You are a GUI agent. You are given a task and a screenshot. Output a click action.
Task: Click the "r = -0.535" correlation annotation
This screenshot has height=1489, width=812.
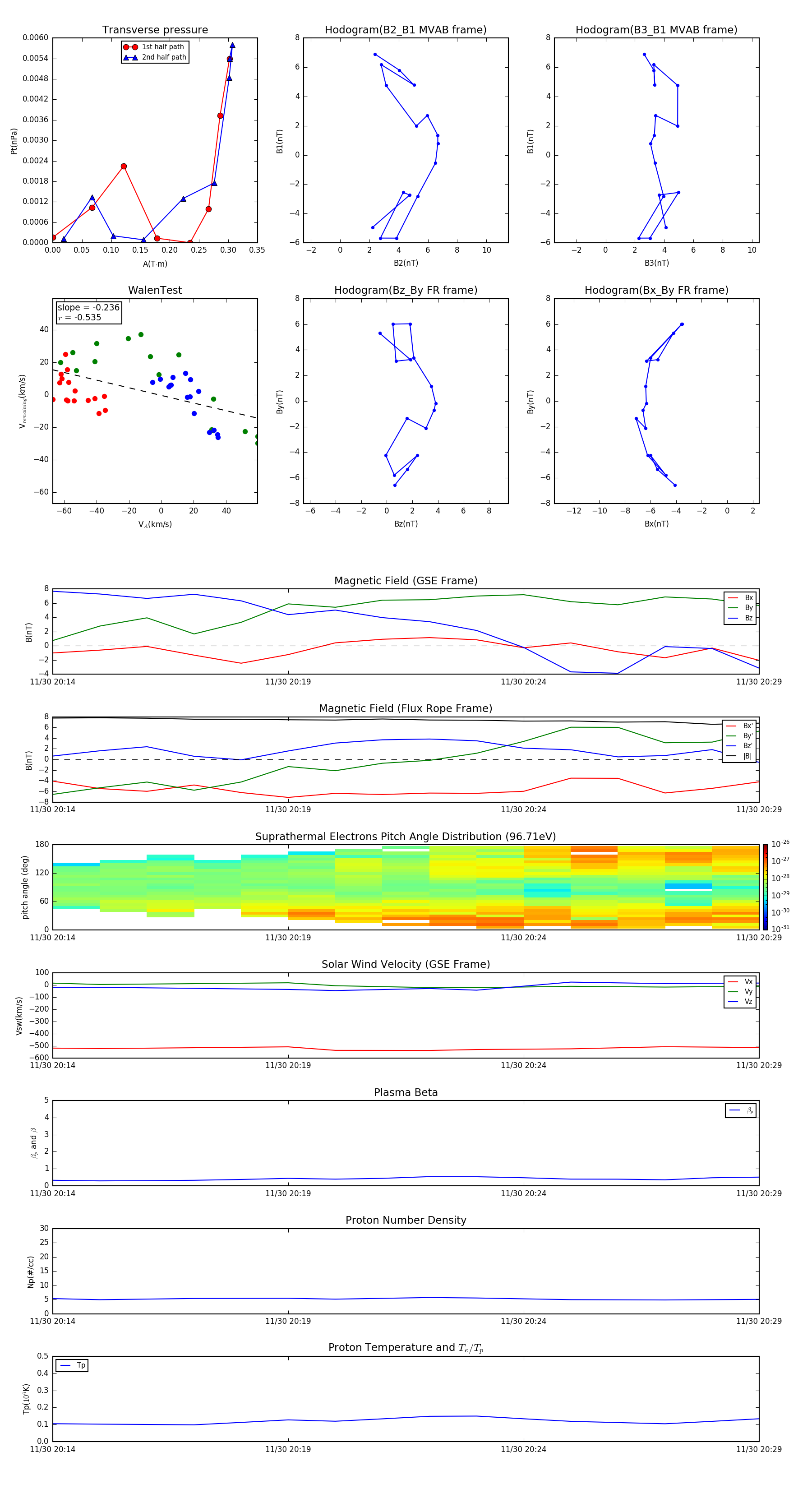[x=80, y=317]
